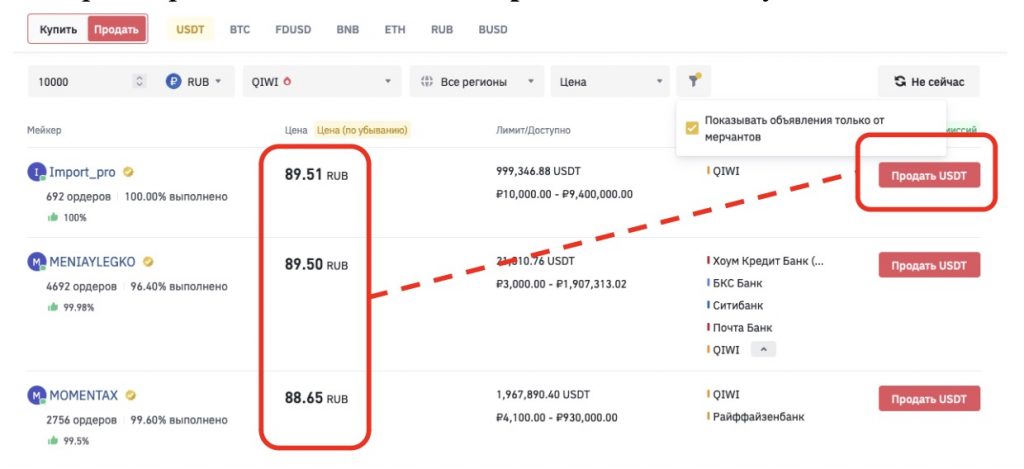Choose the BNB currency tab
Viewport: 1024px width, 469px height.
tap(347, 29)
